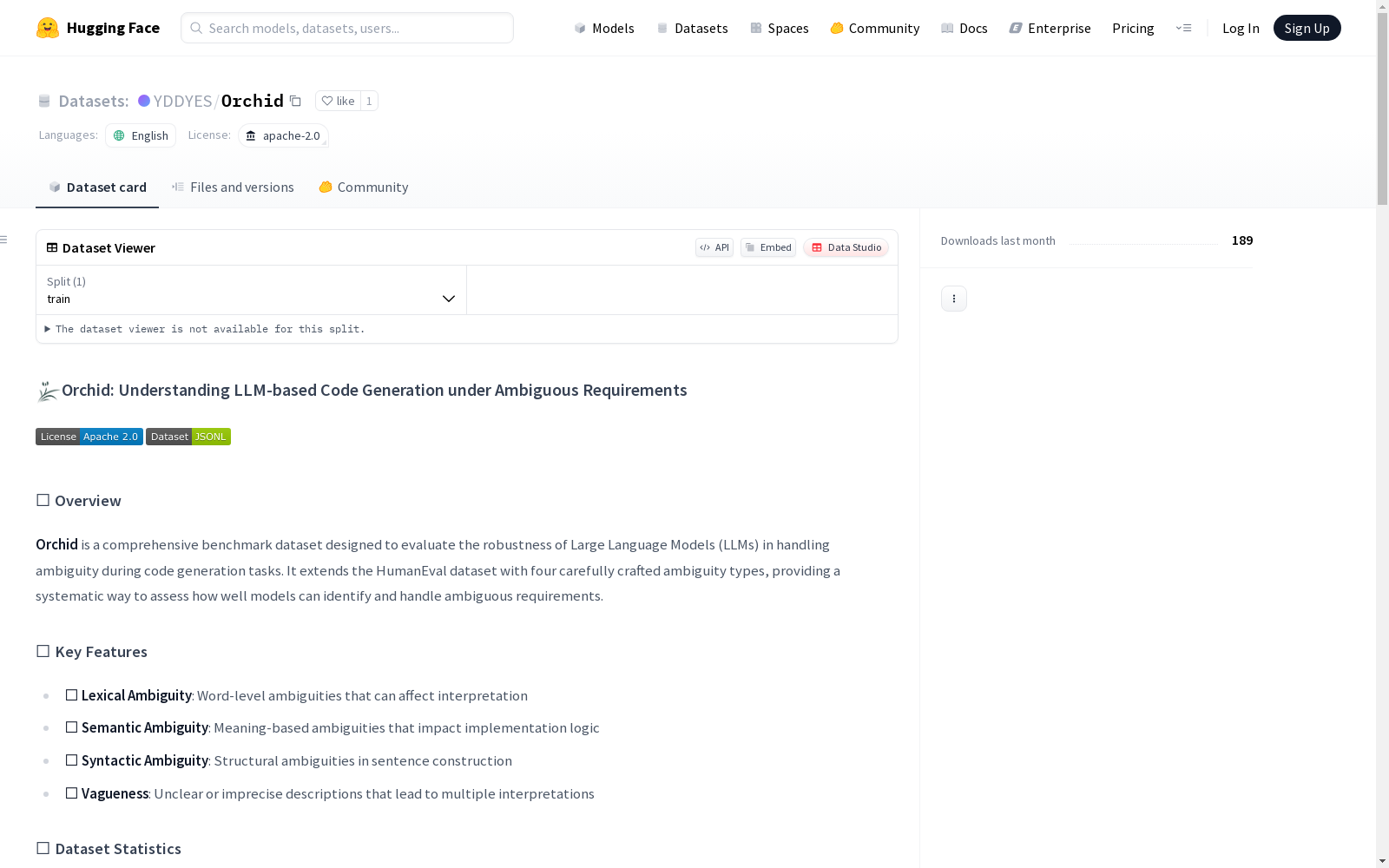
Task: Switch to the dataset Community tab
Action: click(364, 187)
